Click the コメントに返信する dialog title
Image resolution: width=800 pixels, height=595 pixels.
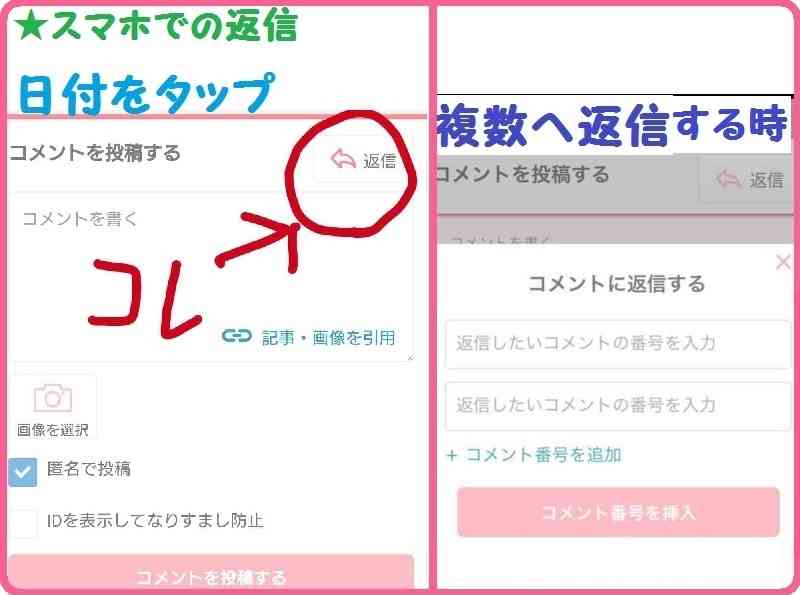coord(616,283)
